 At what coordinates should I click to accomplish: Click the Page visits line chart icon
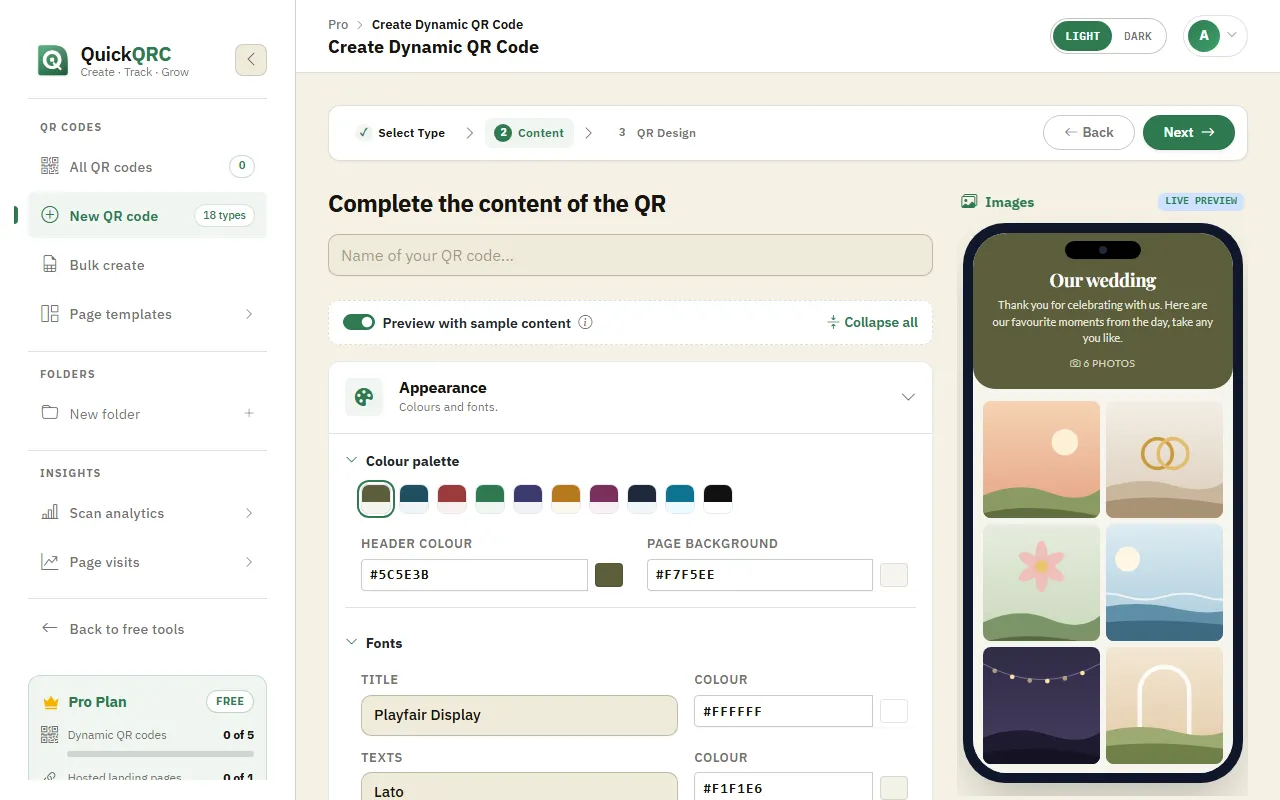click(49, 561)
